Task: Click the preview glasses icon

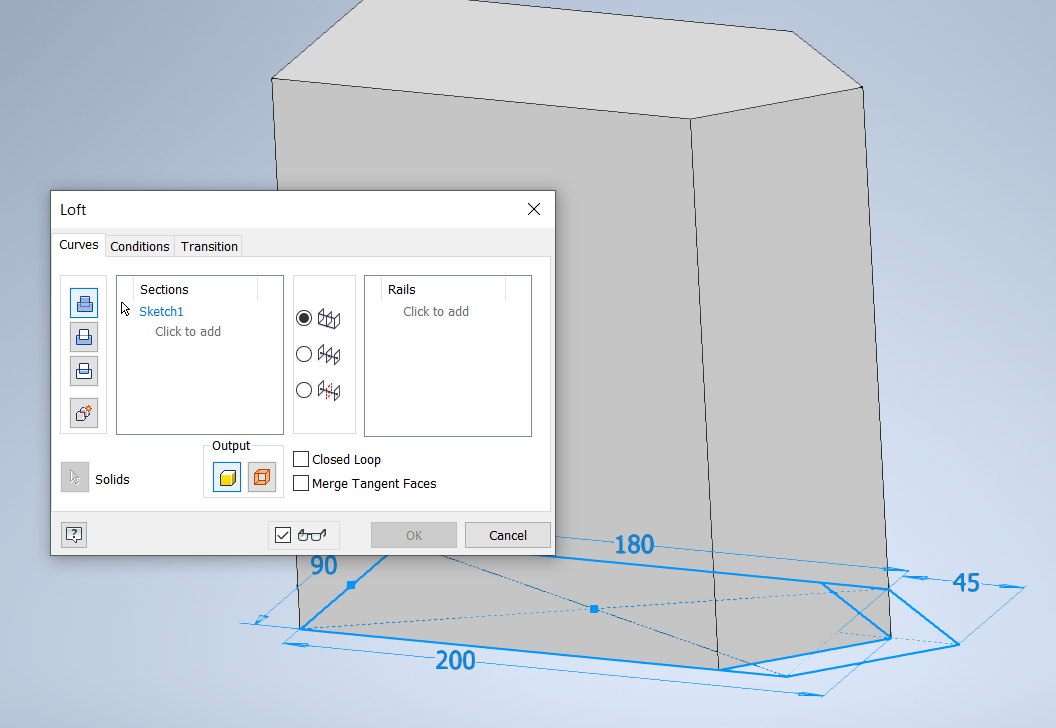Action: click(312, 534)
